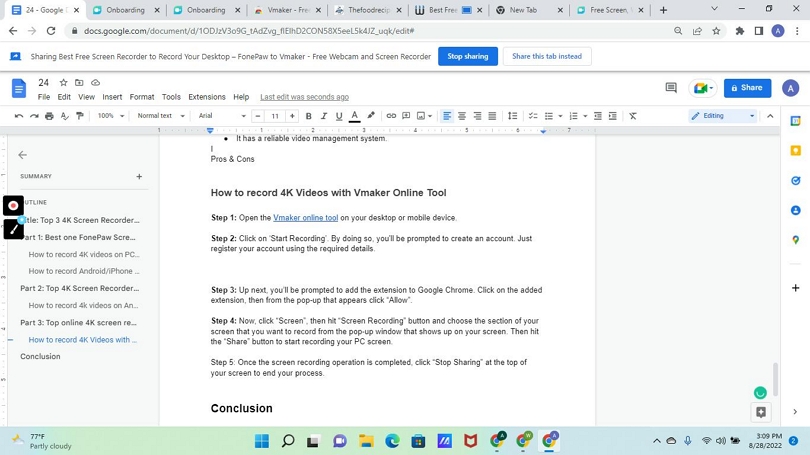Open the Extensions menu
The image size is (810, 455).
coord(207,97)
